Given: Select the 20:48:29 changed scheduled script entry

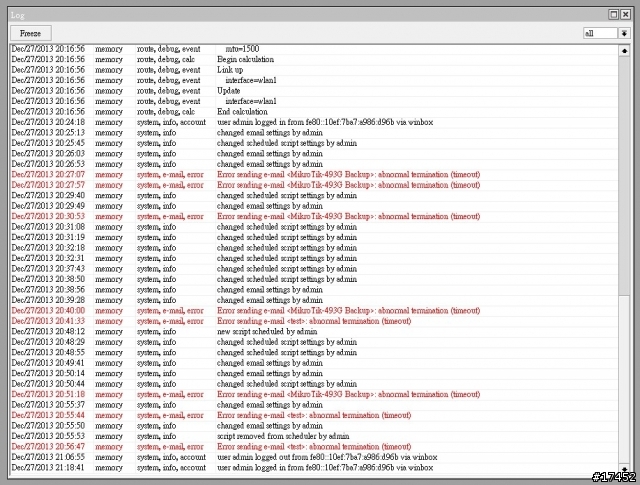Looking at the screenshot, I should (x=314, y=342).
